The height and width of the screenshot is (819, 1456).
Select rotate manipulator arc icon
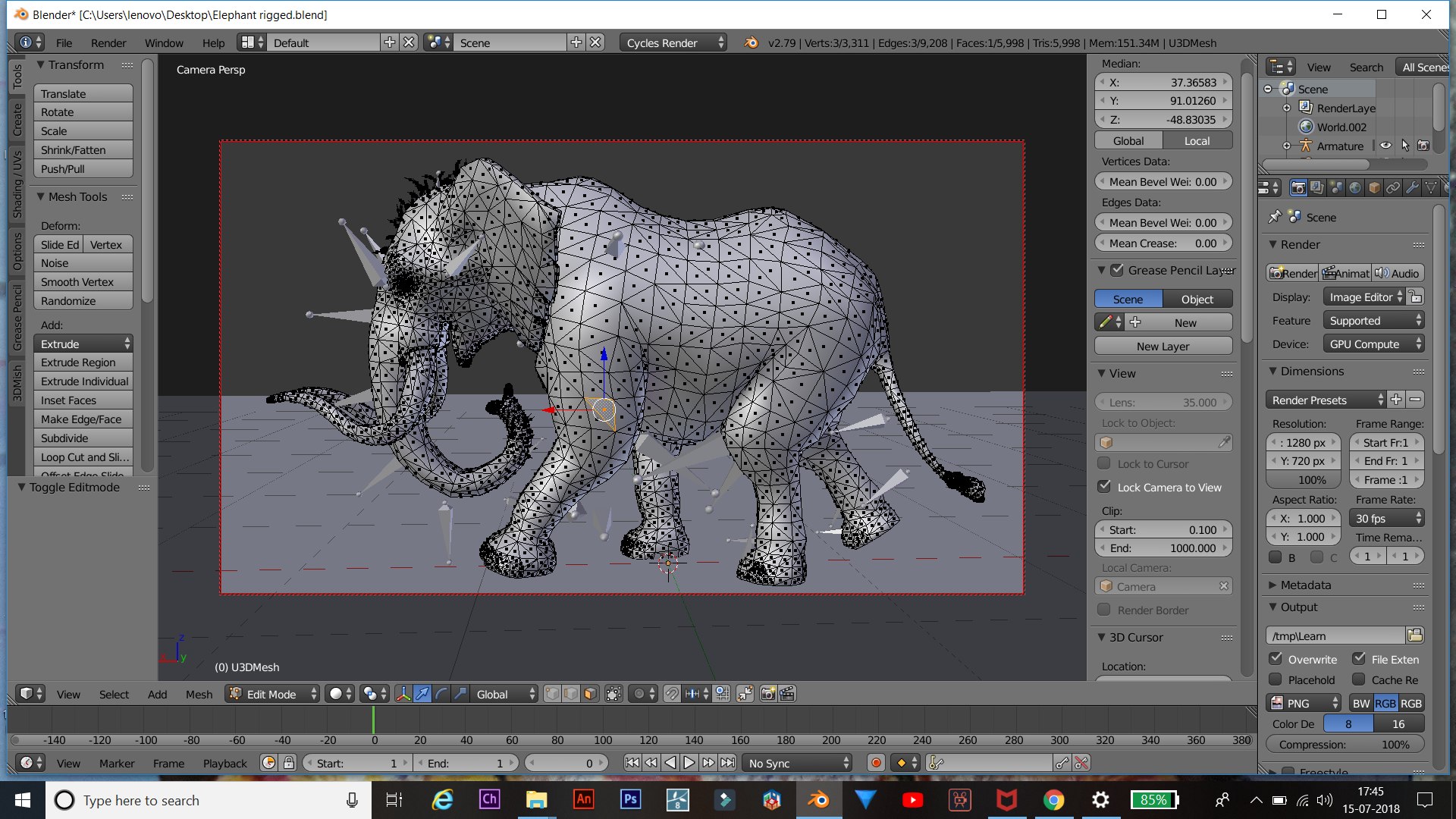pos(441,694)
